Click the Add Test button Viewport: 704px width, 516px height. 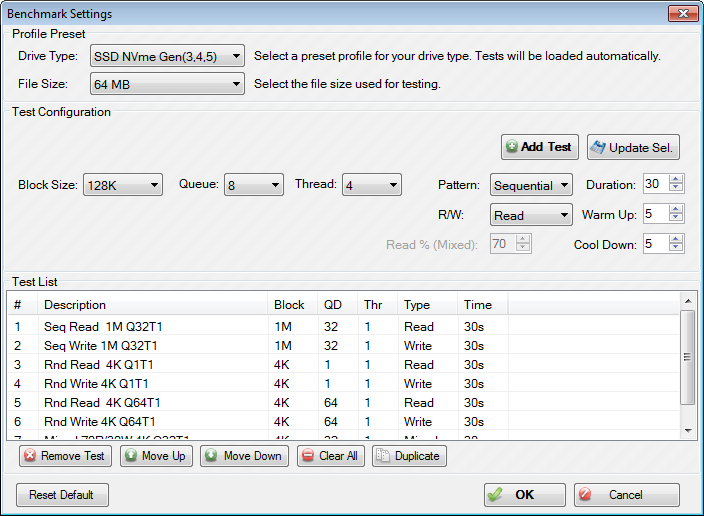click(x=540, y=147)
